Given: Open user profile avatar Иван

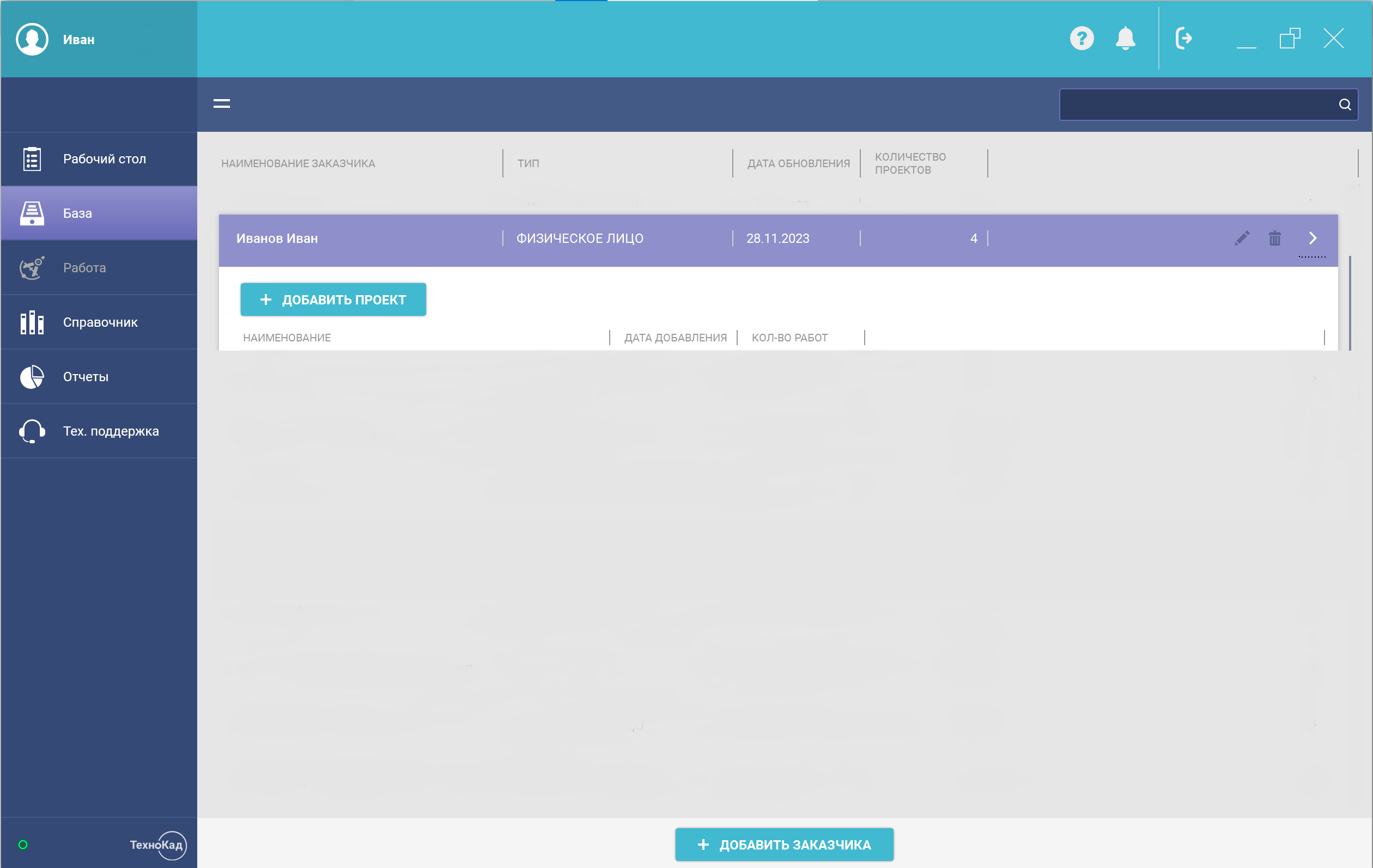Looking at the screenshot, I should click(x=32, y=39).
